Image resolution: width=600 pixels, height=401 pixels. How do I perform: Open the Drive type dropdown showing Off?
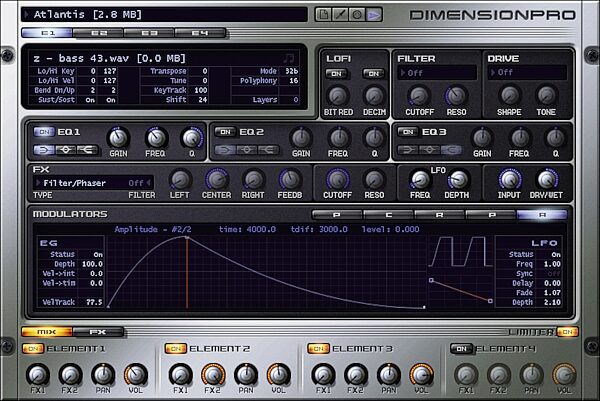527,72
